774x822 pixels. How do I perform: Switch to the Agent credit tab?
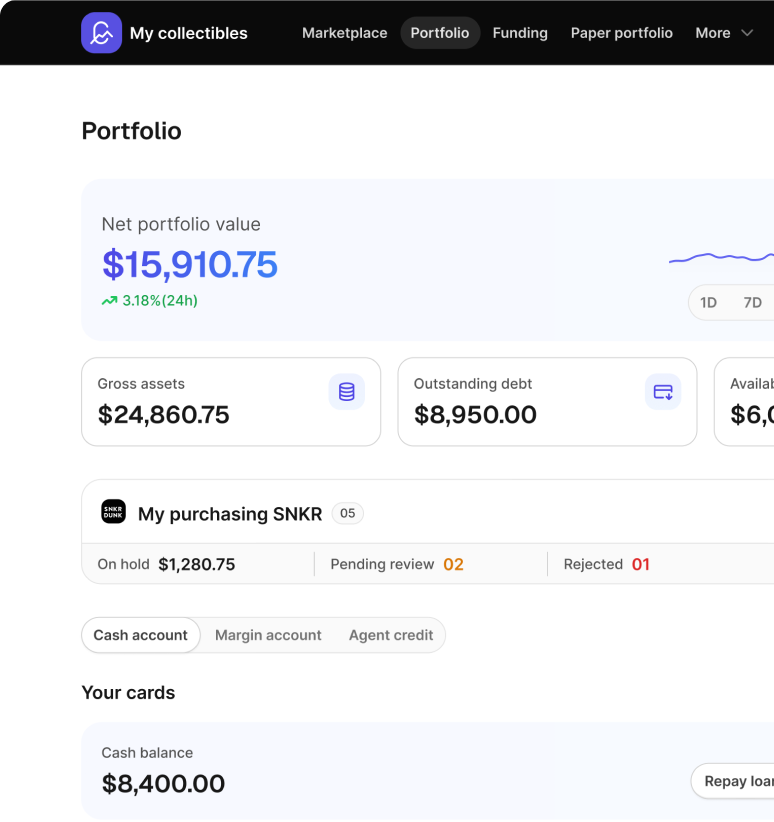point(391,635)
